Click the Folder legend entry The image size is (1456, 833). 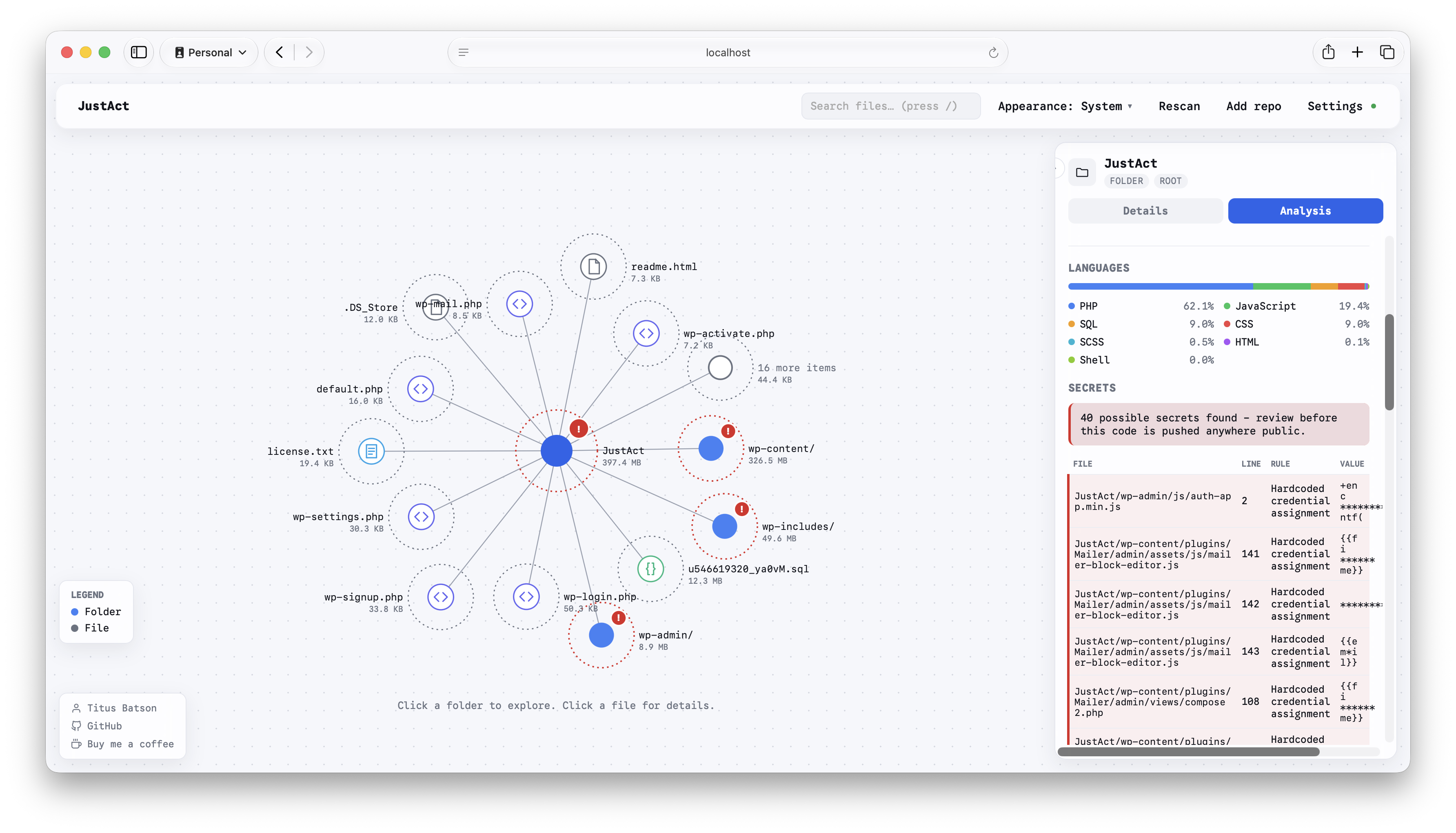96,611
